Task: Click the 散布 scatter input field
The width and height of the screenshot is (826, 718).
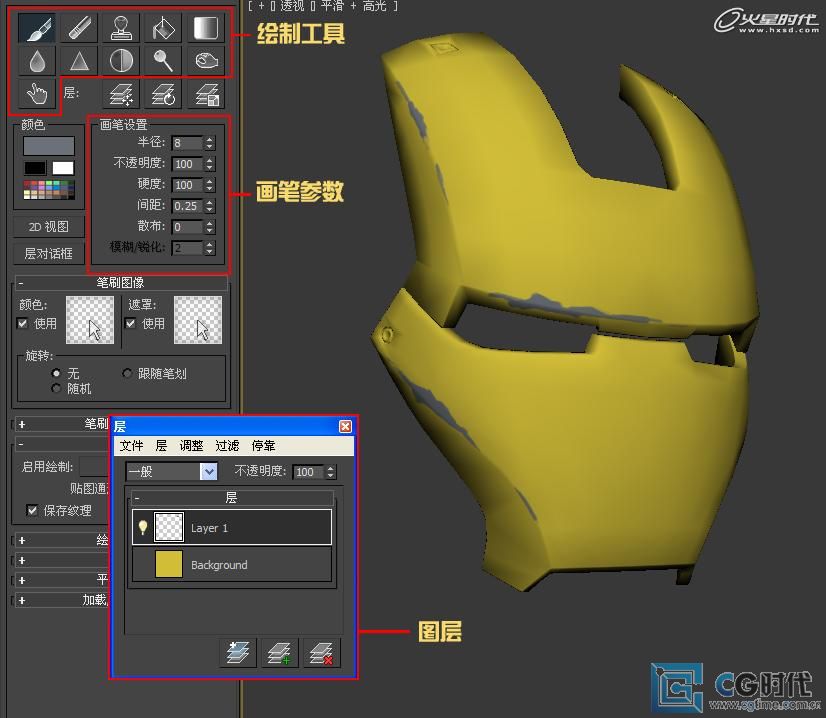Action: pos(188,227)
